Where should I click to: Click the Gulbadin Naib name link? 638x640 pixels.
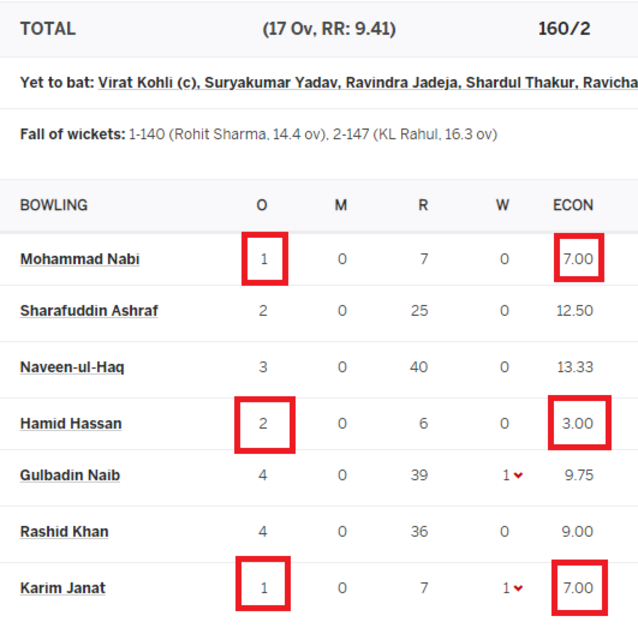tap(70, 476)
